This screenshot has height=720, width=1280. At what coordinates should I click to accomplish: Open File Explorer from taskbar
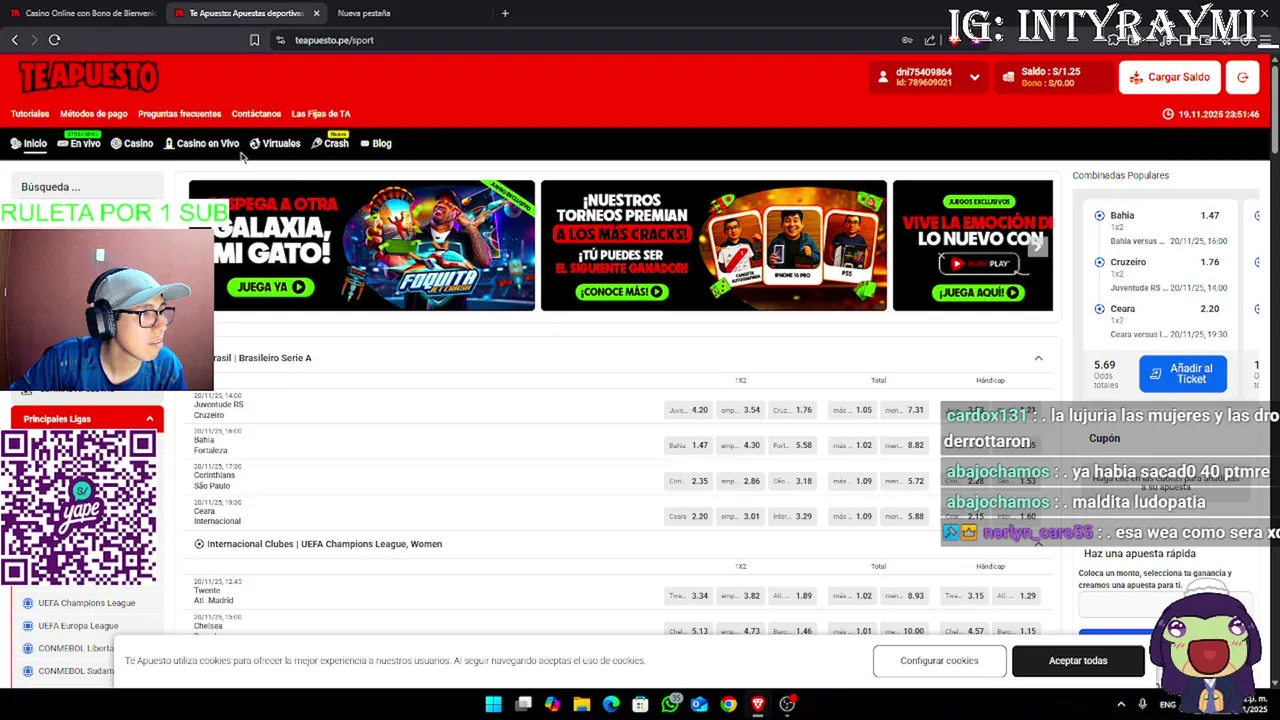[x=582, y=704]
